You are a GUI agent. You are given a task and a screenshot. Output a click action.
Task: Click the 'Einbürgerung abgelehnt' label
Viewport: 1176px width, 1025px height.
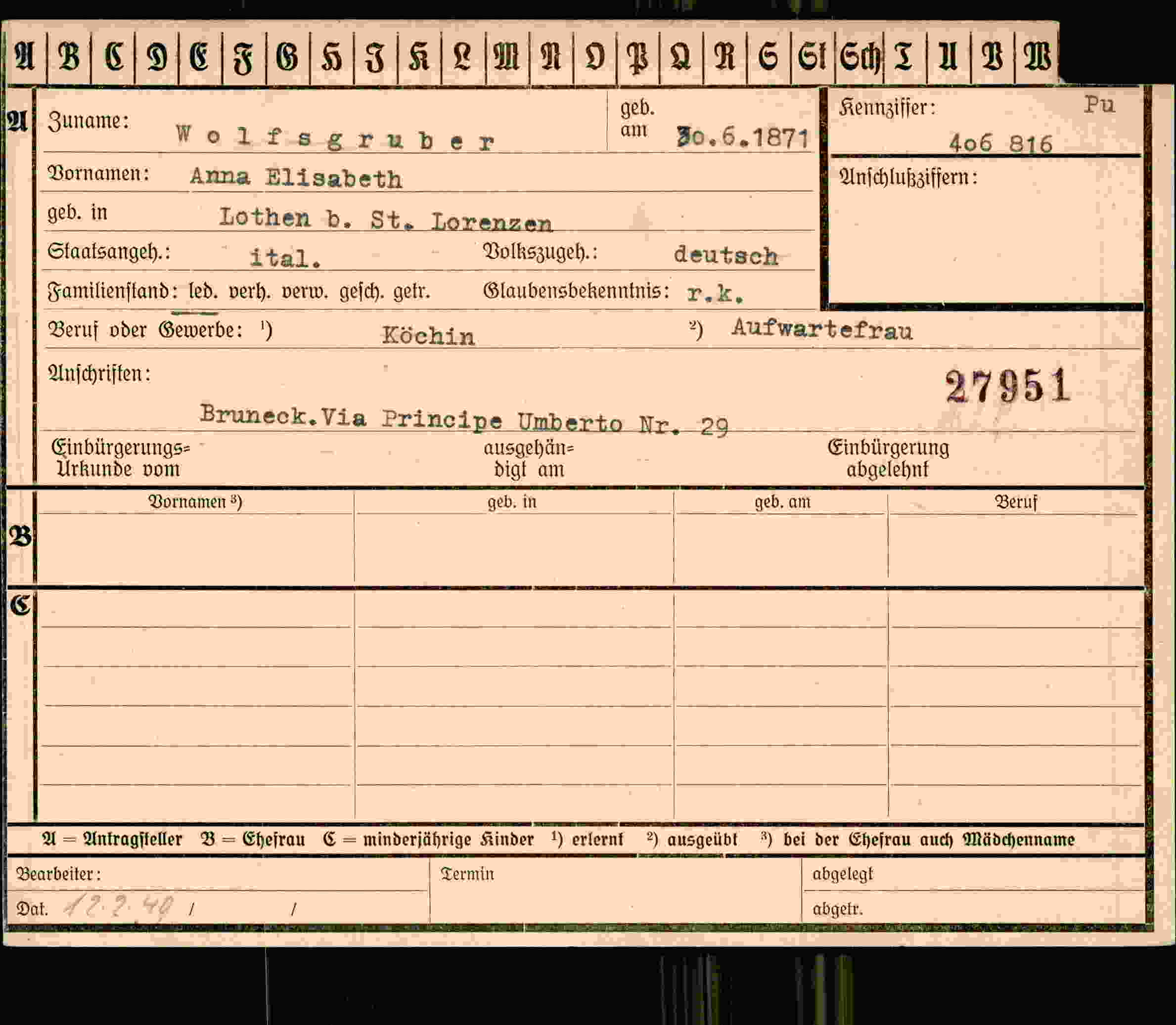(x=888, y=459)
